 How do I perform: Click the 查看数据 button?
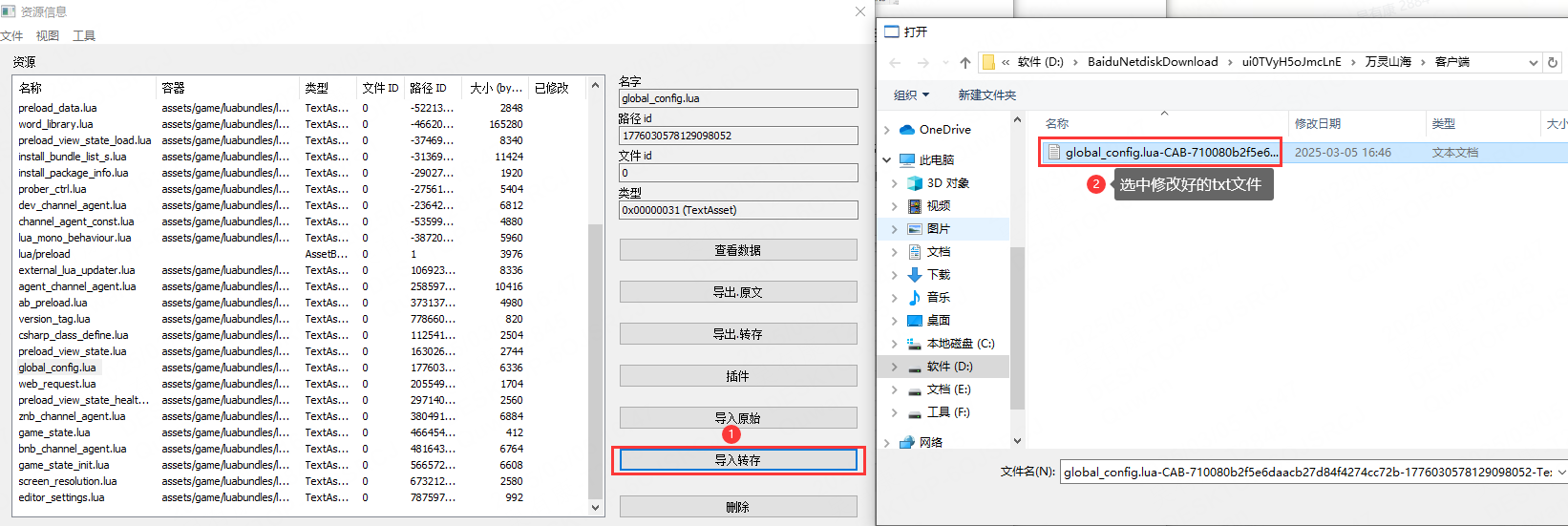[x=738, y=250]
